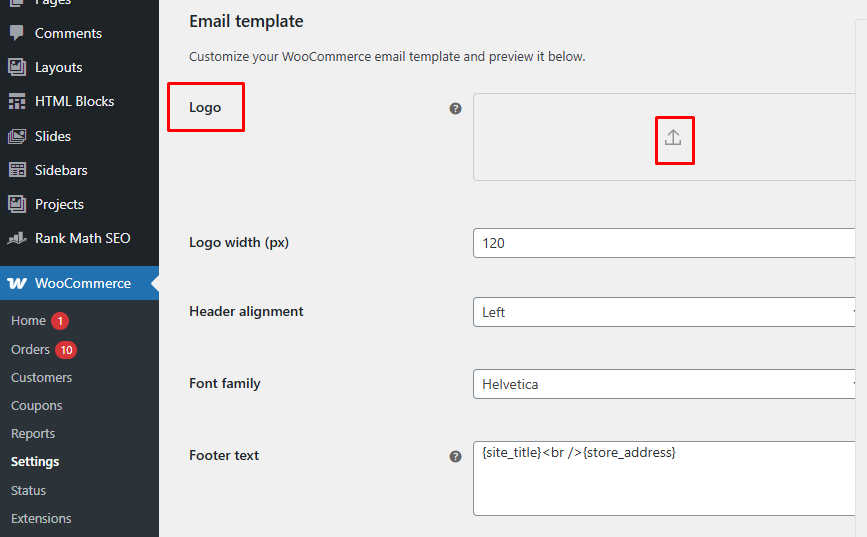
Task: Open WooCommerce Customers page
Action: tap(41, 377)
